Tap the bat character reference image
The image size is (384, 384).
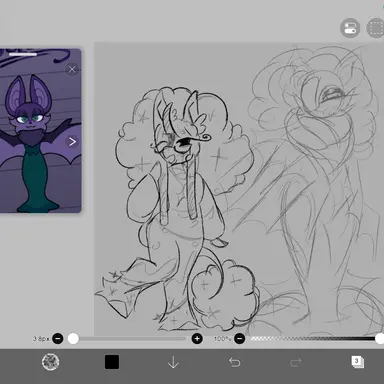coord(40,131)
